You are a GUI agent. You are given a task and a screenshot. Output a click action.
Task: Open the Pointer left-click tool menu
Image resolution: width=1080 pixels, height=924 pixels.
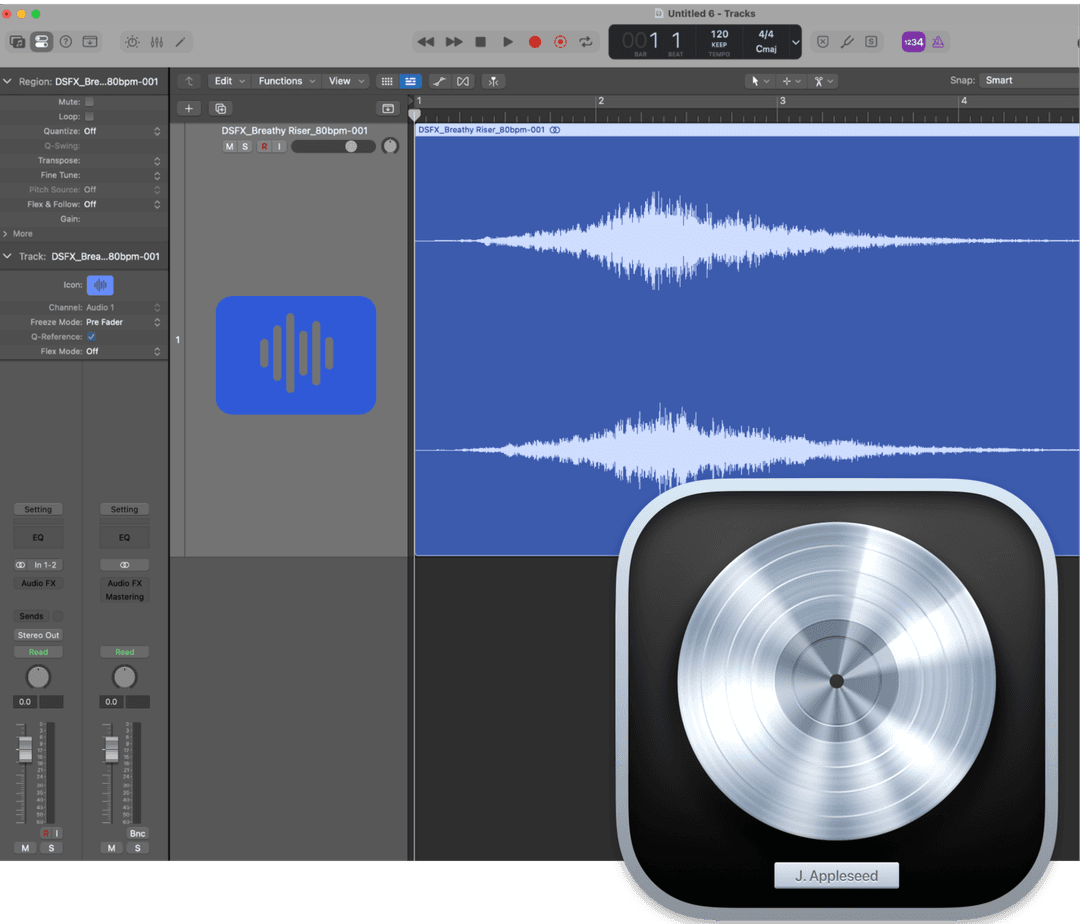pos(760,81)
